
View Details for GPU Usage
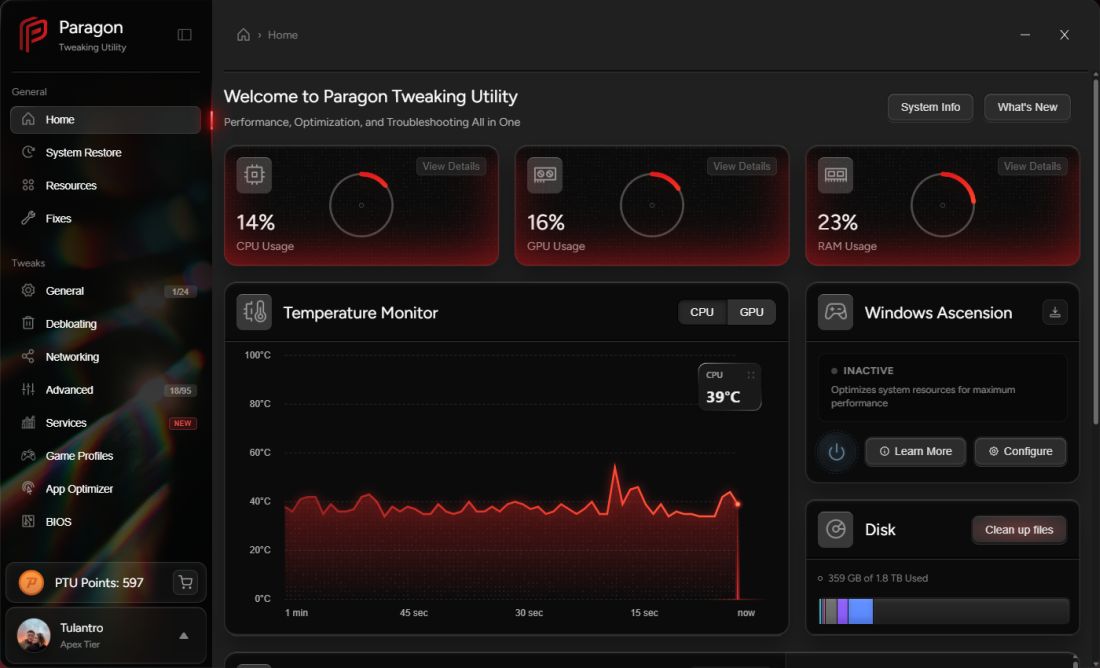coord(742,166)
